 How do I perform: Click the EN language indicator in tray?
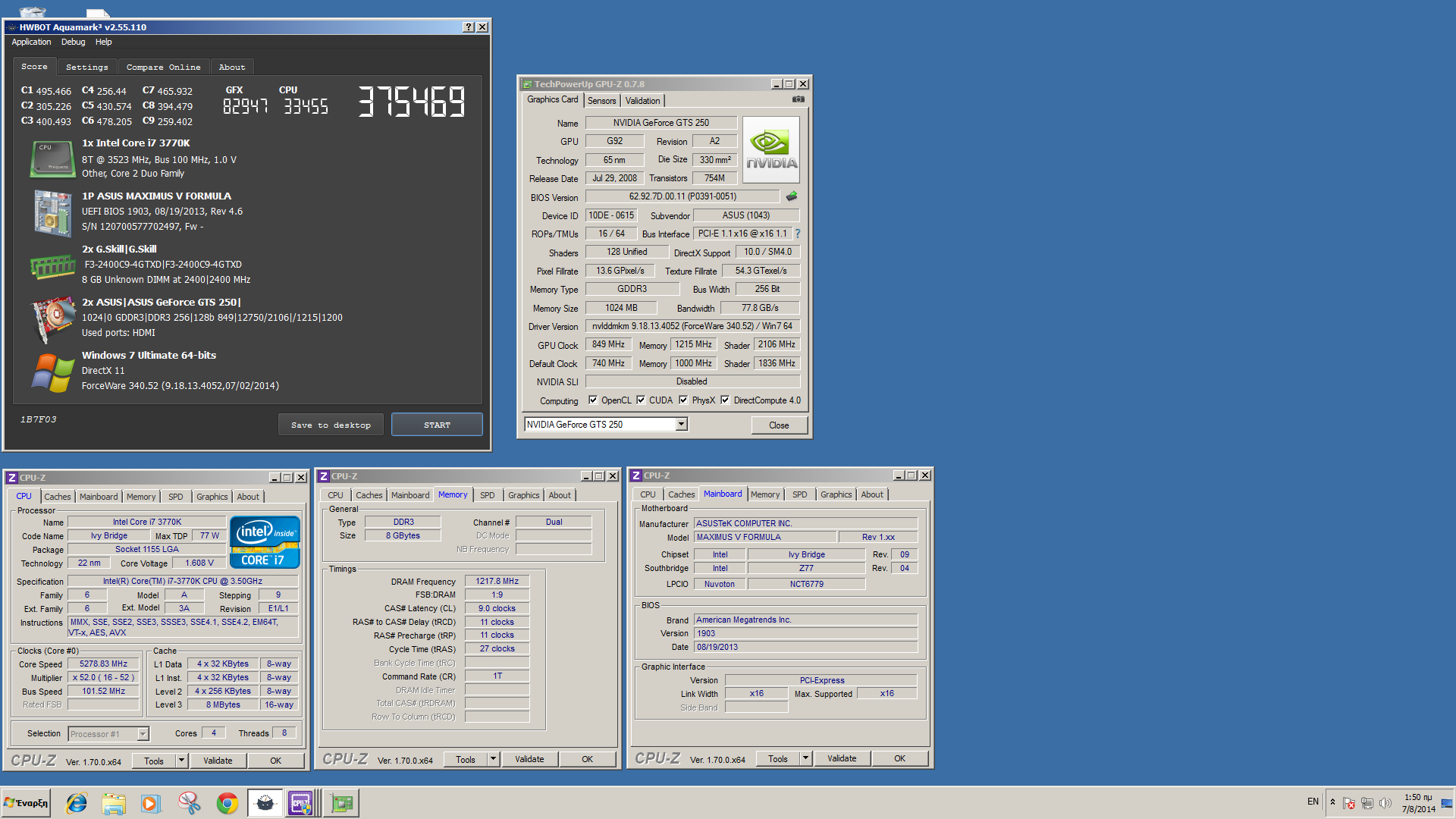[x=1313, y=802]
